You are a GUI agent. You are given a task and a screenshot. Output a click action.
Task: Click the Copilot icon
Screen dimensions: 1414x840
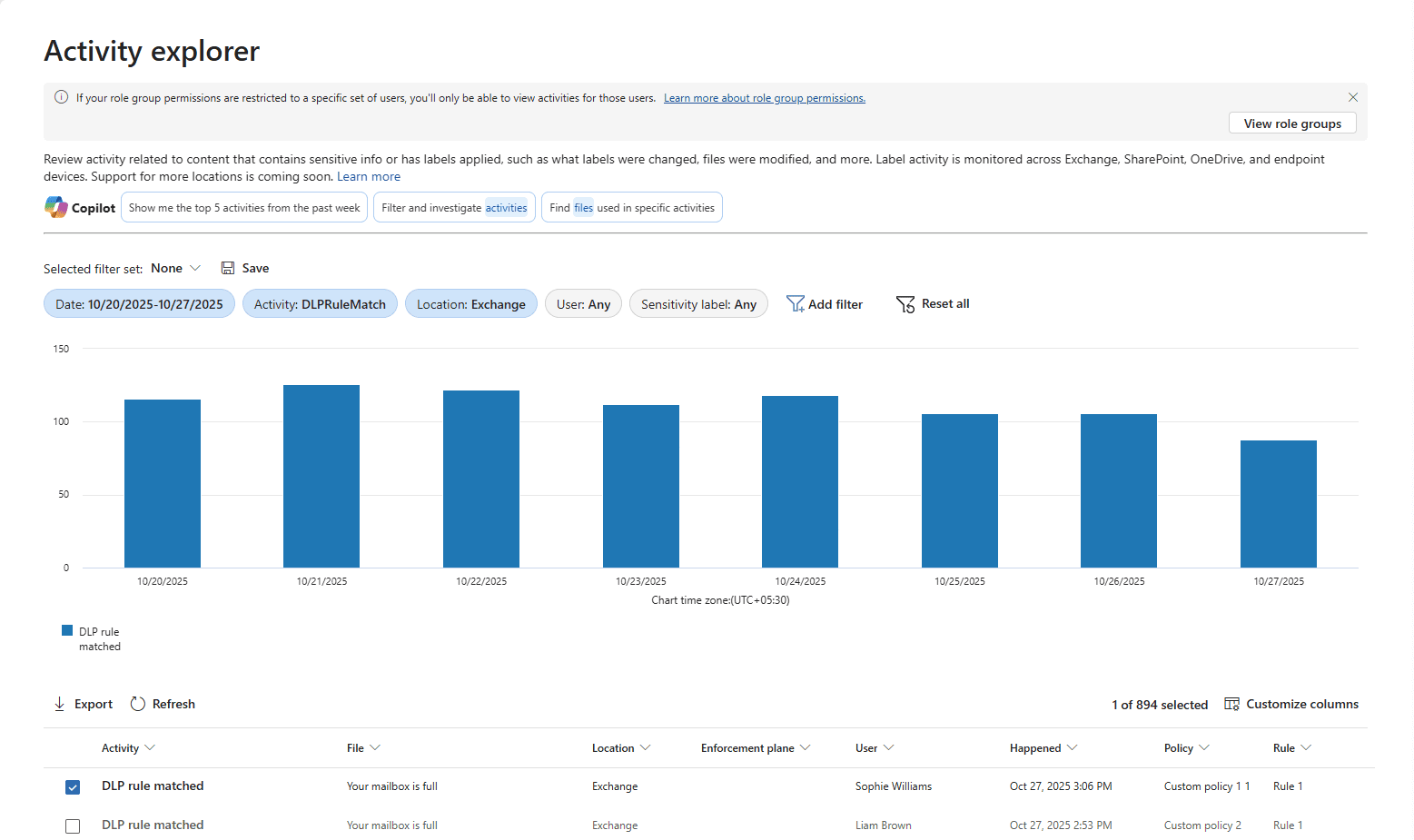(x=55, y=206)
